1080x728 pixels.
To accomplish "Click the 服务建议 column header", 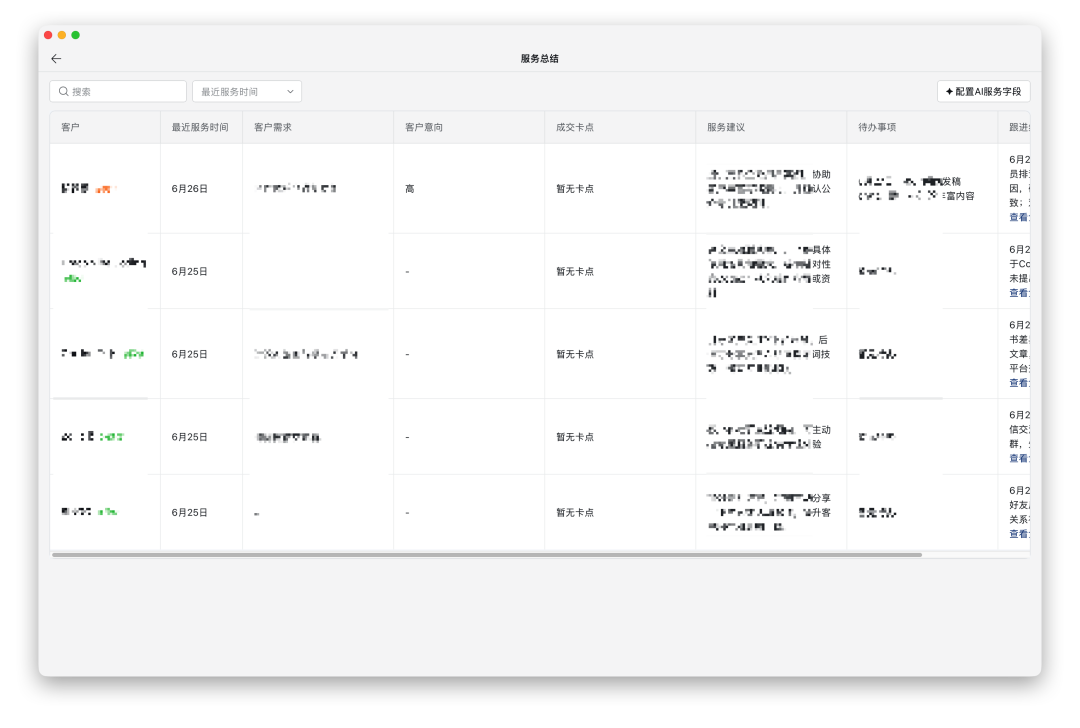I will (x=726, y=127).
